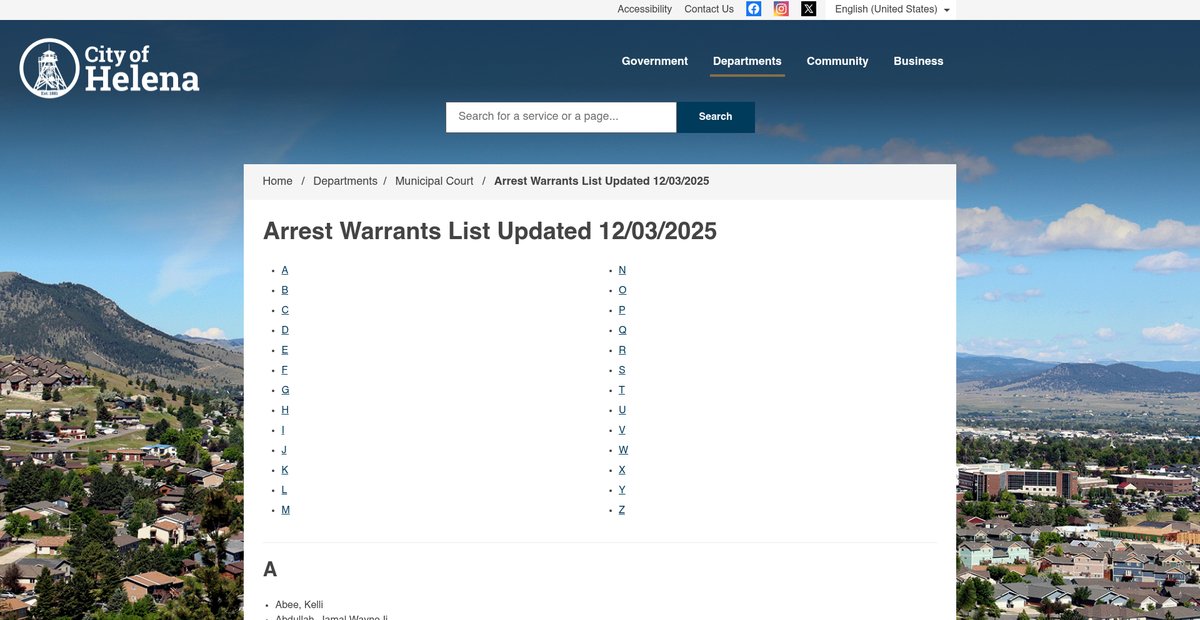Open the X (Twitter) icon in the top bar
Screen dimensions: 1200x620
coord(809,9)
